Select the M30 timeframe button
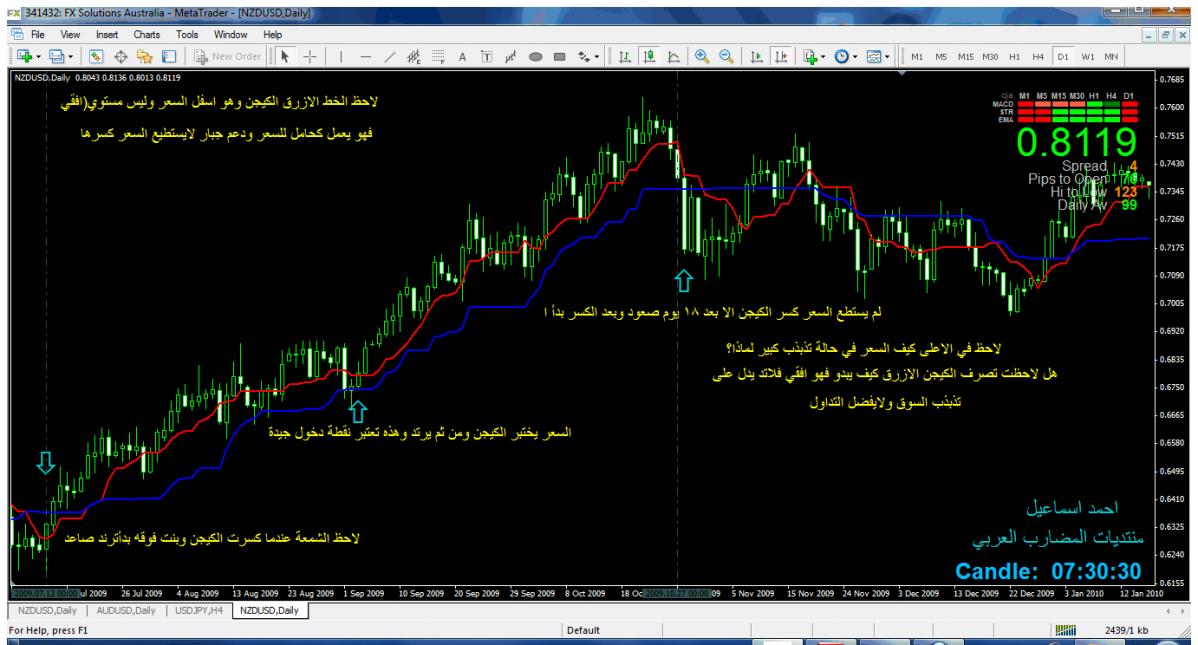 [x=990, y=57]
